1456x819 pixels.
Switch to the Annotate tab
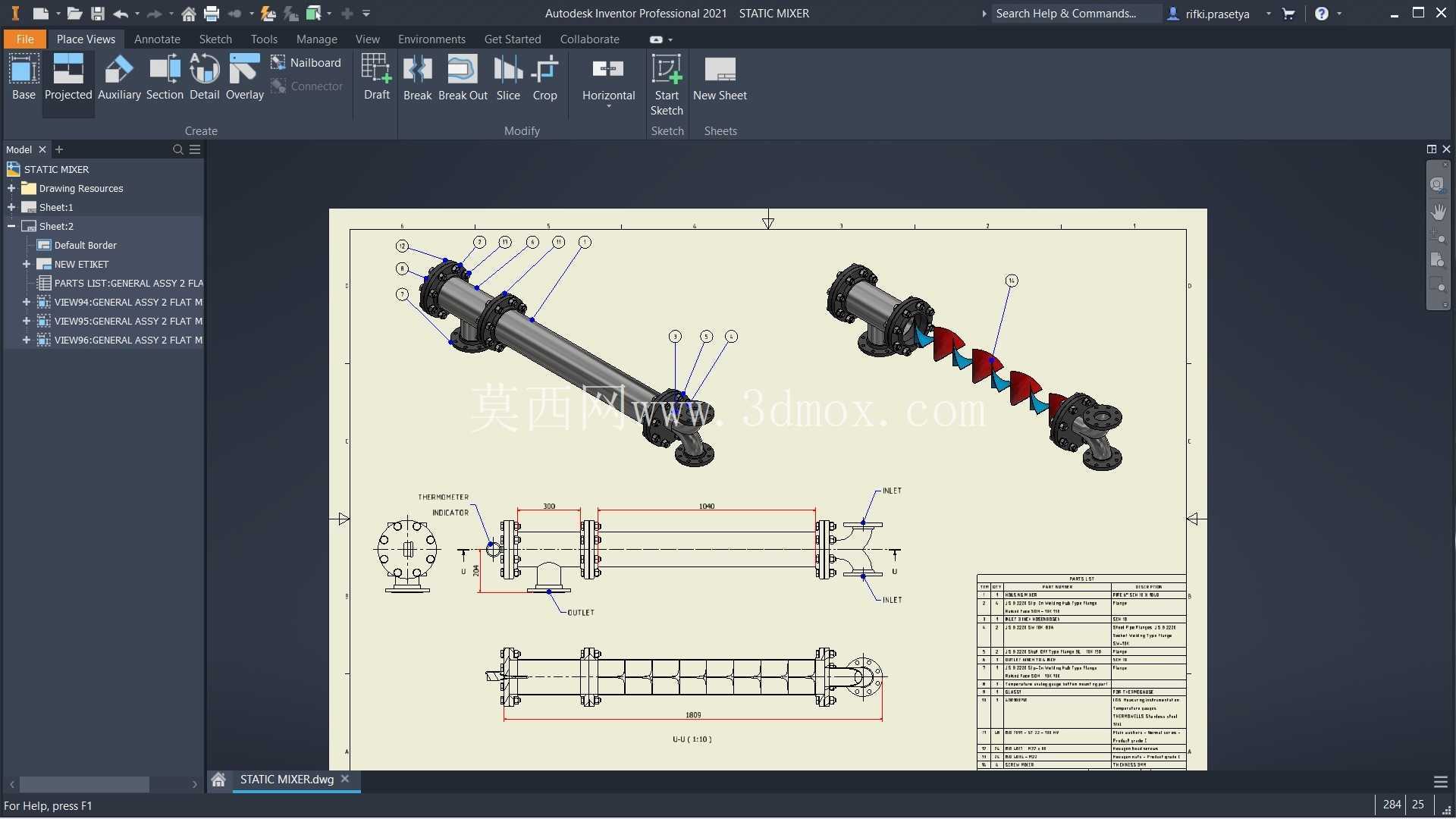pos(157,39)
